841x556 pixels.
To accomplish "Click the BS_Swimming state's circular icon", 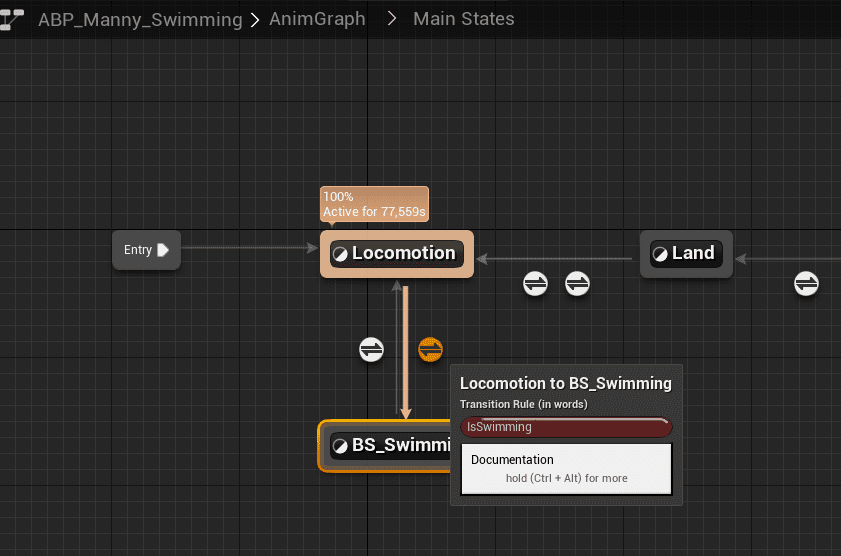I will coord(340,446).
